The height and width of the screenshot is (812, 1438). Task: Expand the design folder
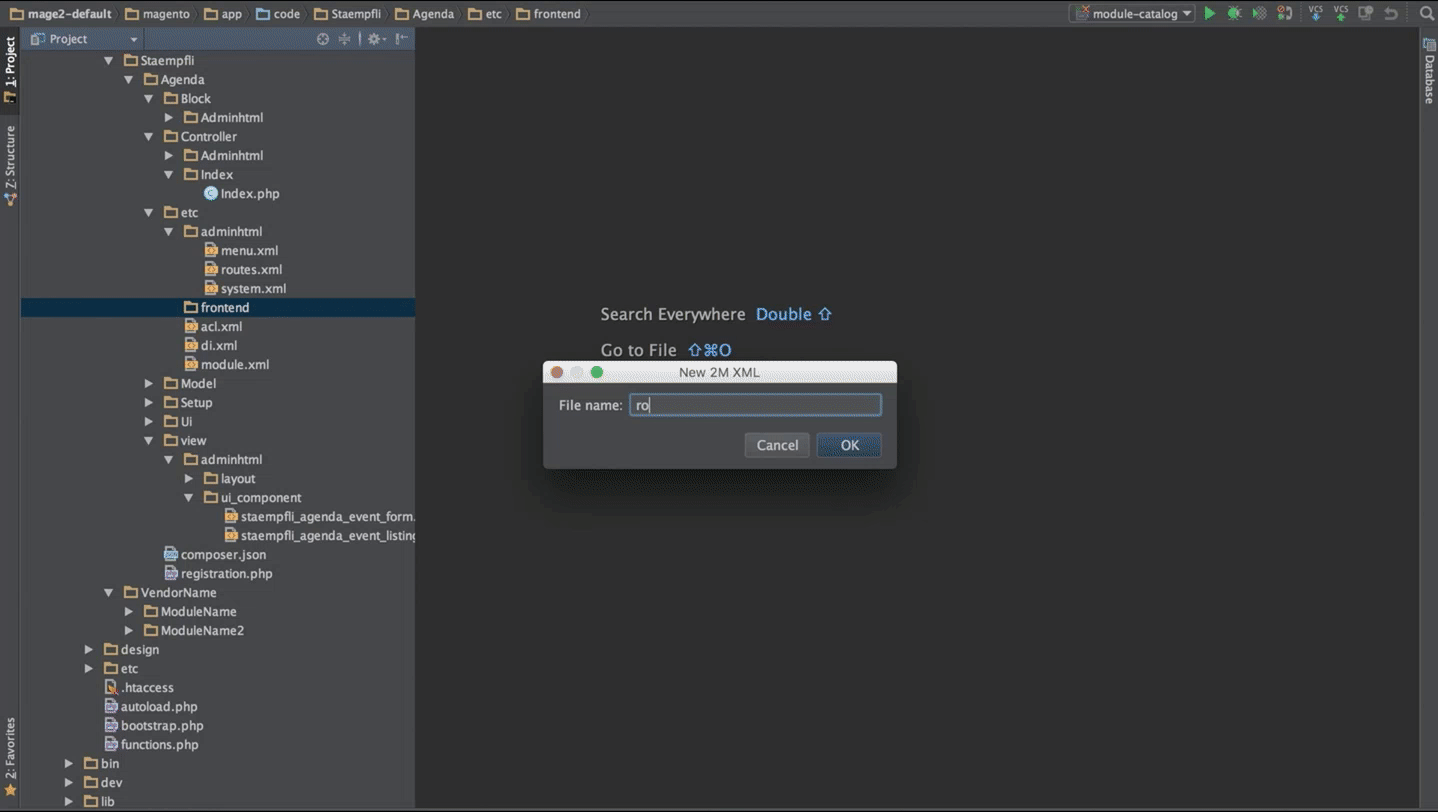click(x=89, y=650)
